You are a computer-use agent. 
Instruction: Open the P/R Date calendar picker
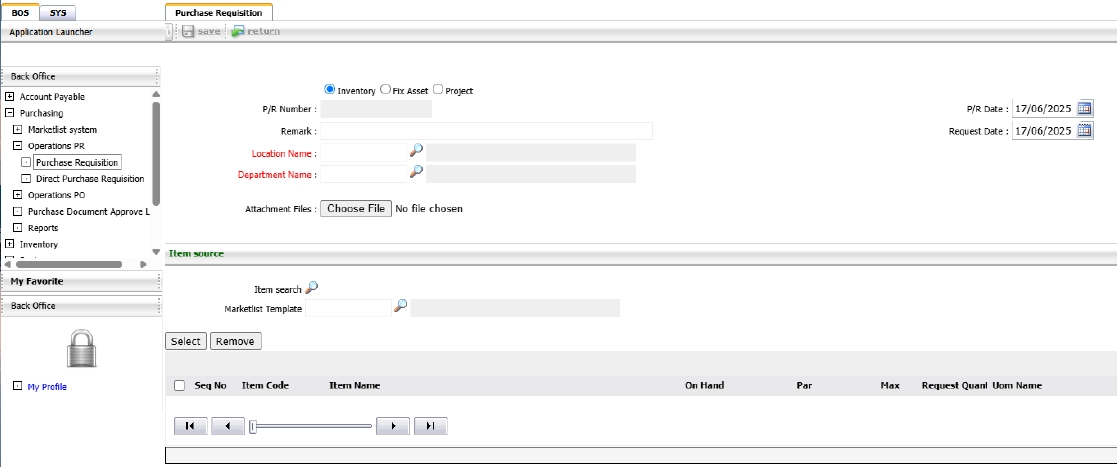point(1085,108)
